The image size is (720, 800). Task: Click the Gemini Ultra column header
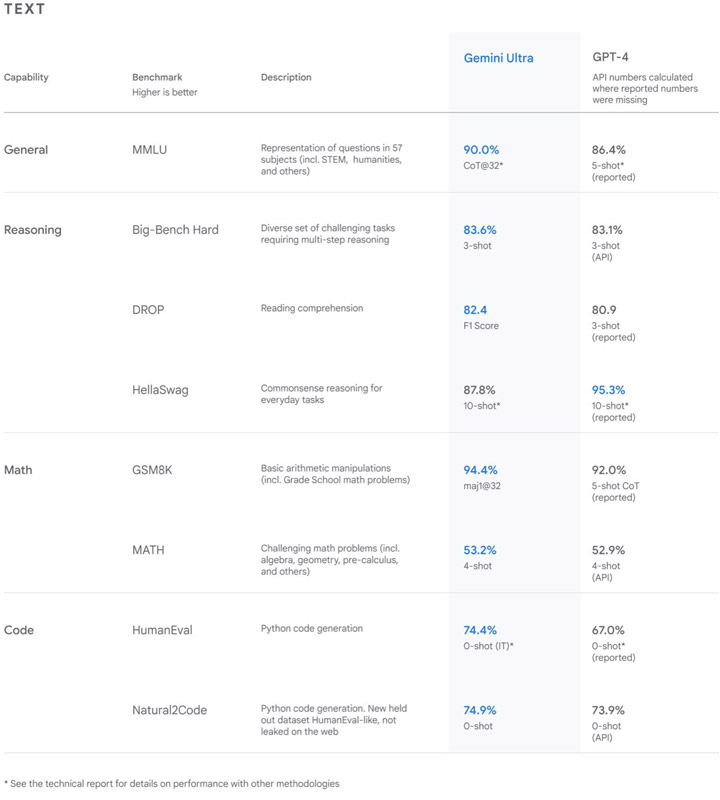tap(498, 58)
